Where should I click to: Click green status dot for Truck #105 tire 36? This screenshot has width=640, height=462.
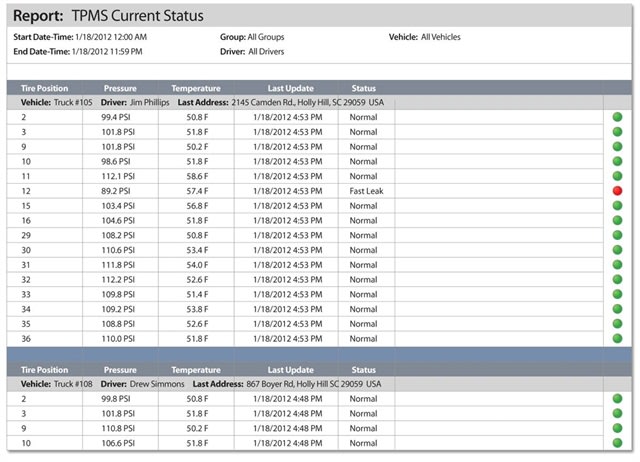pyautogui.click(x=617, y=340)
